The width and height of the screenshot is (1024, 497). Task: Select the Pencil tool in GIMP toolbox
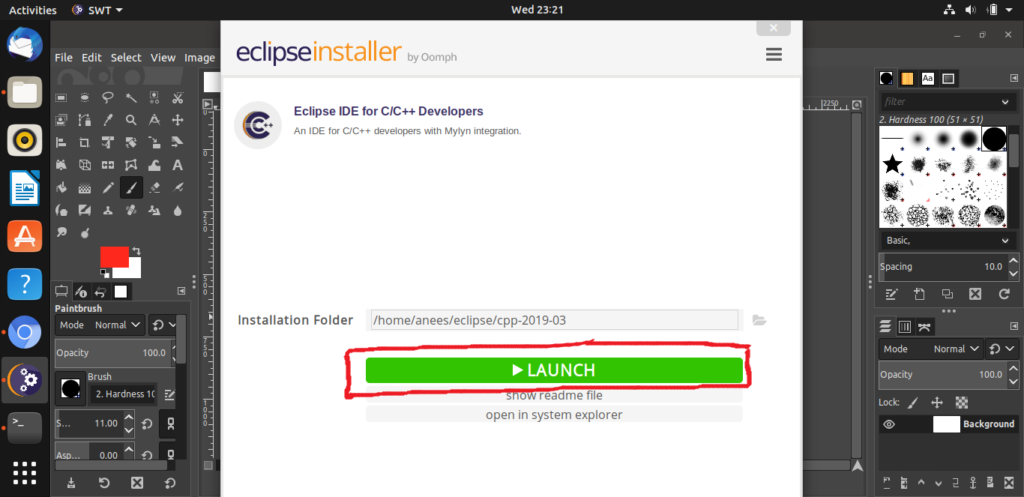coord(108,188)
